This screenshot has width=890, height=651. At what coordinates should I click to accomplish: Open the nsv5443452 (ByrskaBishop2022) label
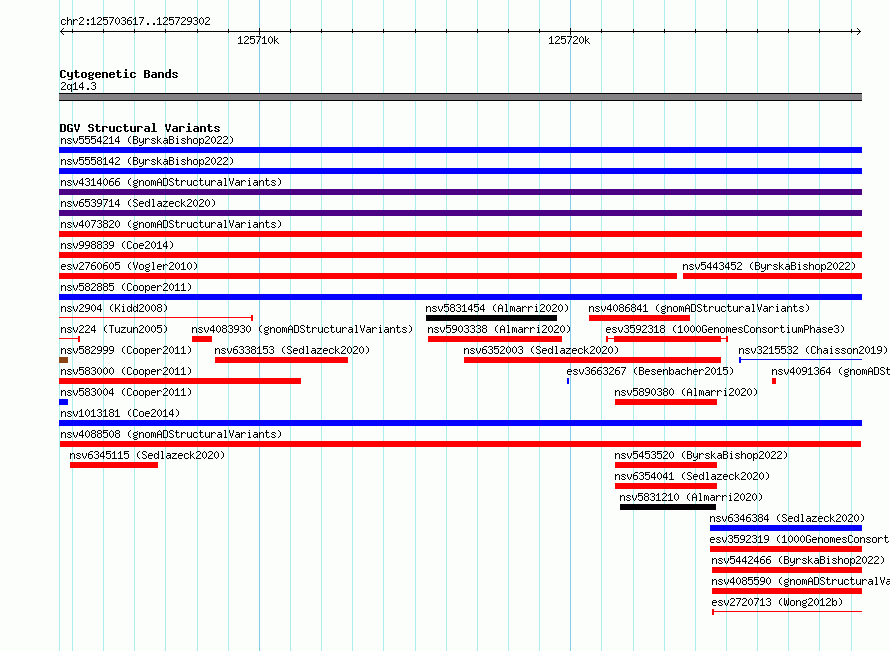coord(769,266)
